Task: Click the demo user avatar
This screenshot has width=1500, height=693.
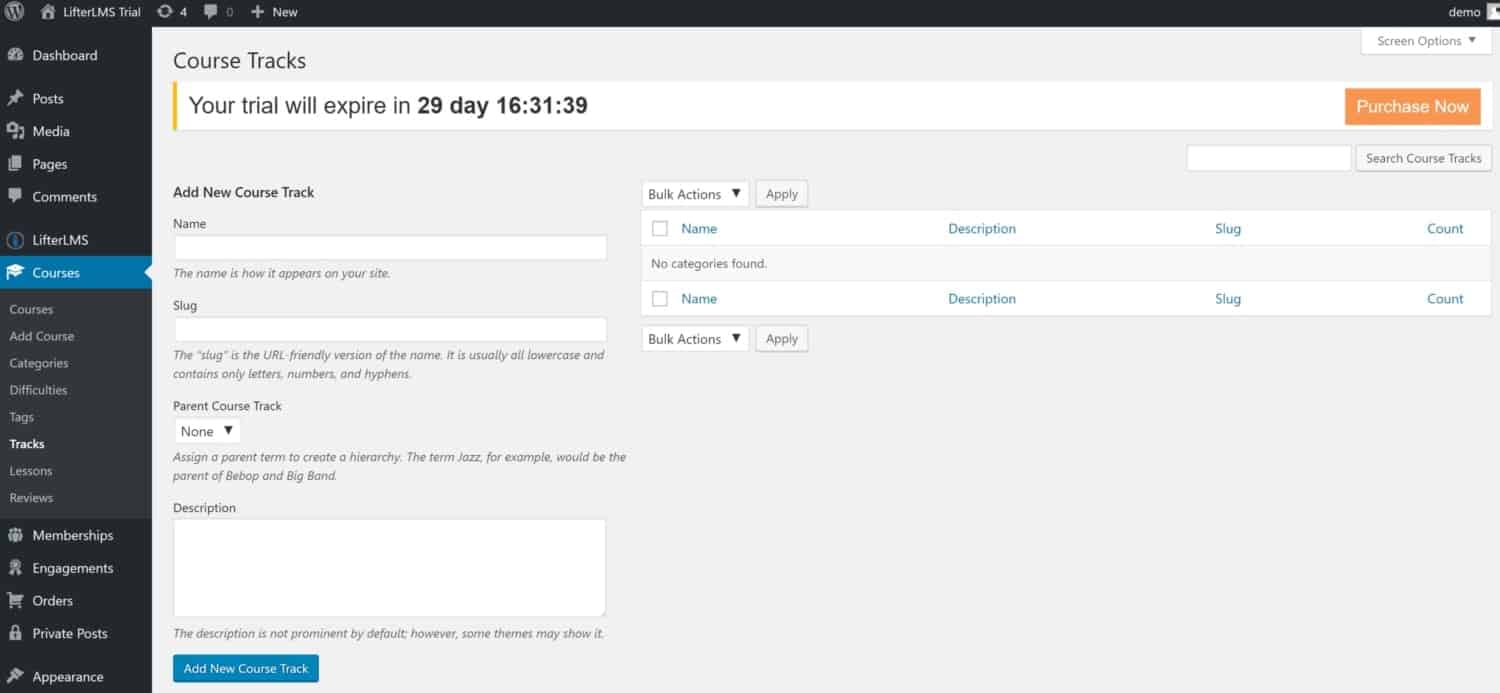Action: pos(1493,12)
